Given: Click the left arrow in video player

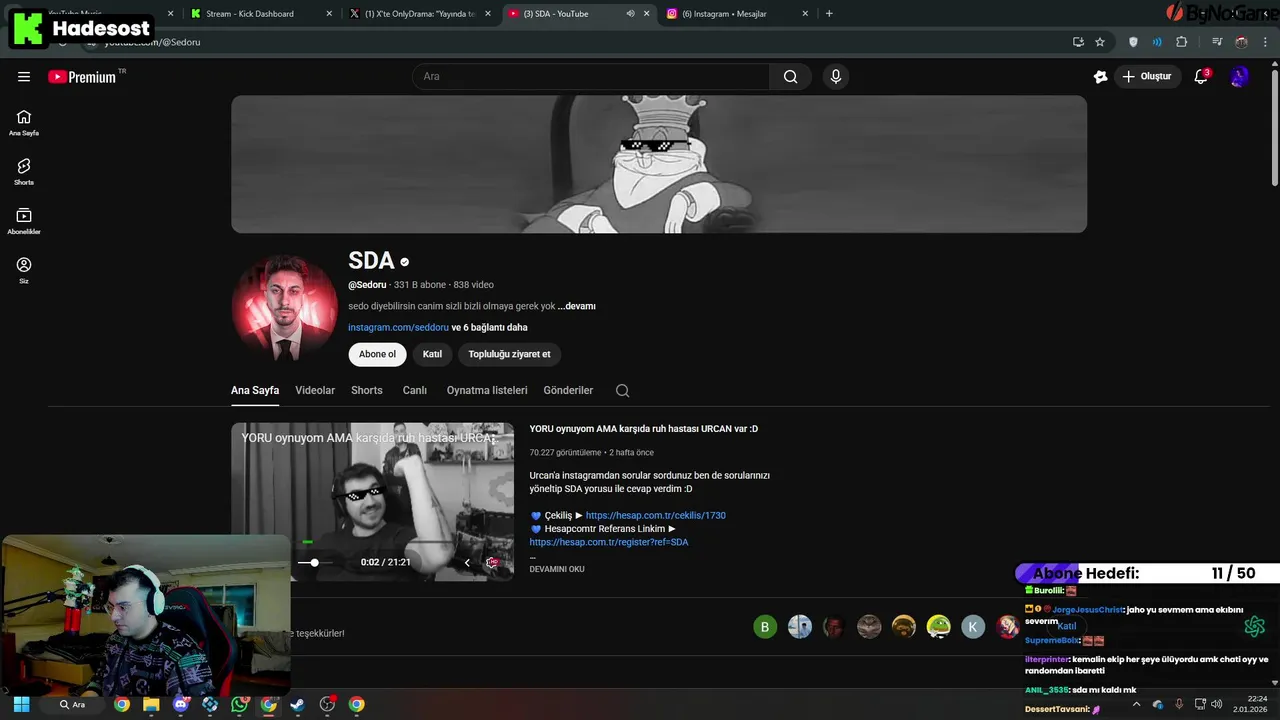Looking at the screenshot, I should coord(467,563).
